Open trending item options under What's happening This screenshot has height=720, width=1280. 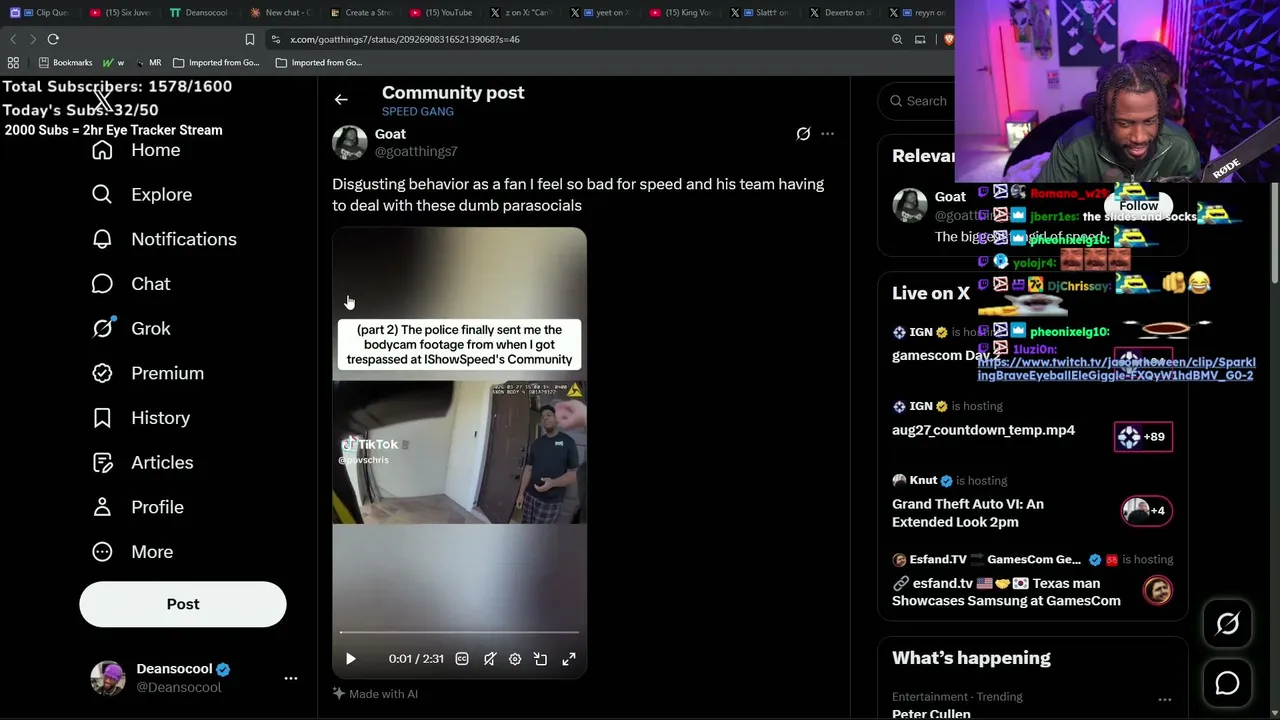[1165, 700]
